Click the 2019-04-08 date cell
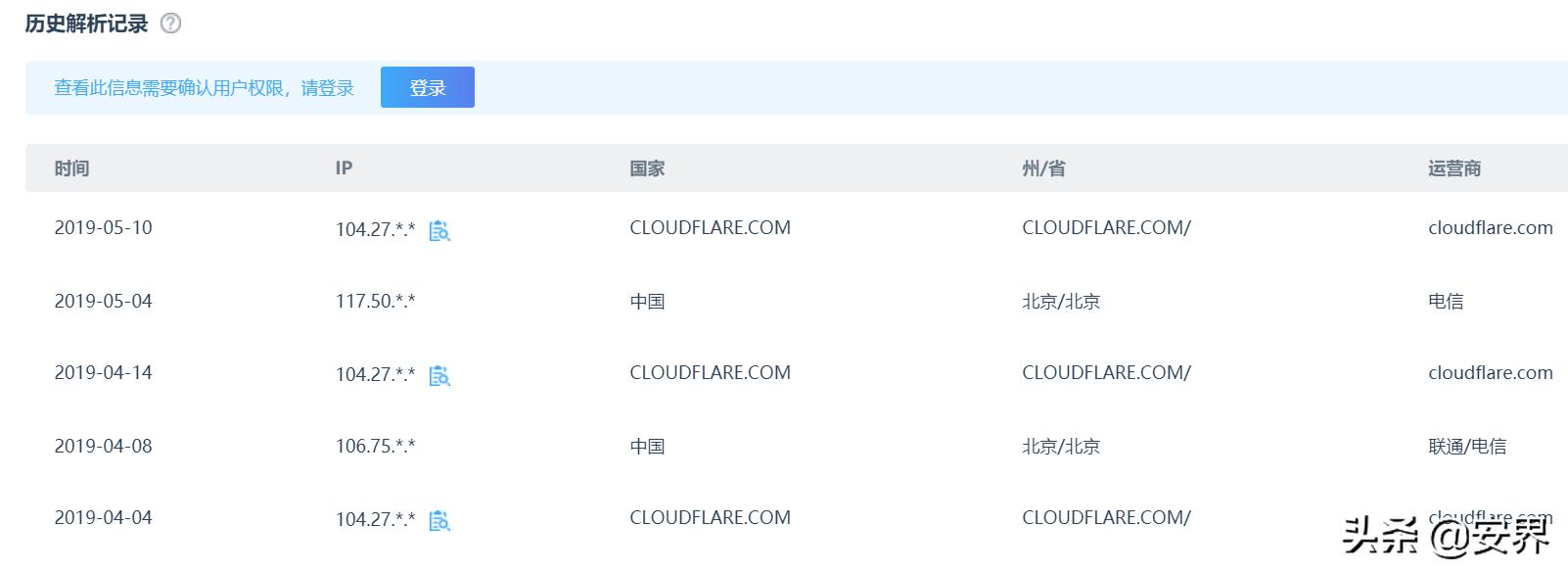This screenshot has height=574, width=1568. pyautogui.click(x=103, y=447)
